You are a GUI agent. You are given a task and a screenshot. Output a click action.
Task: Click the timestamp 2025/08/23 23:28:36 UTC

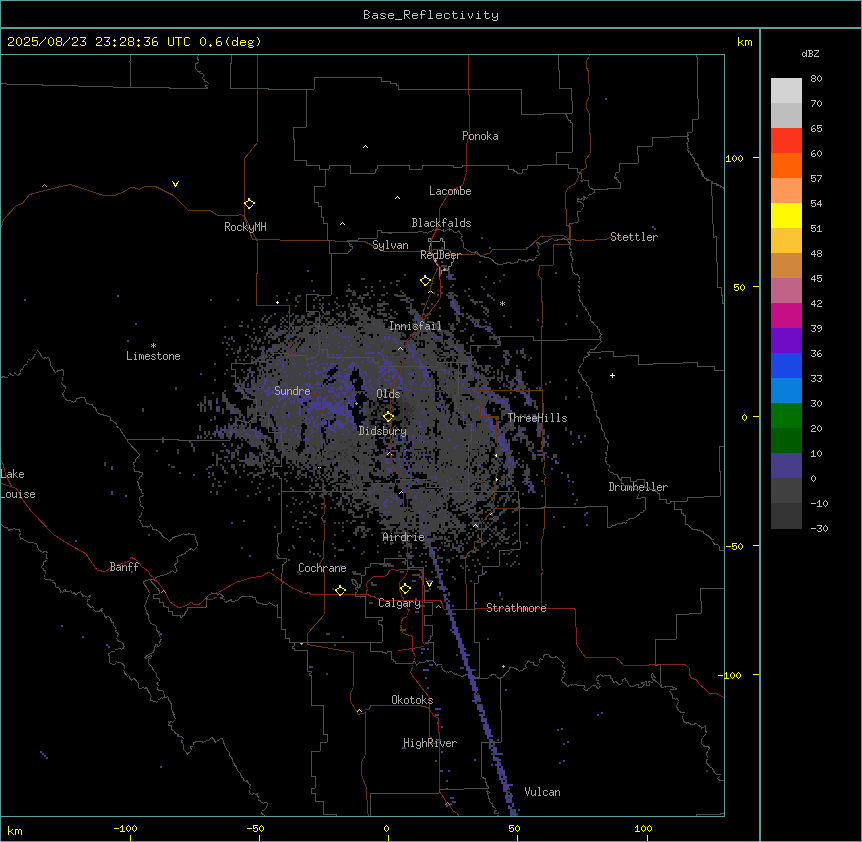coord(99,42)
